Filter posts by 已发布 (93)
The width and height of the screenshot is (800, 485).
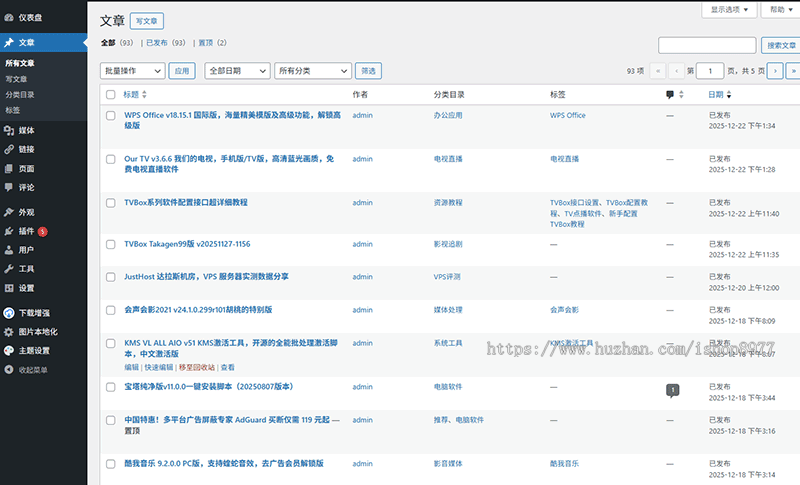point(166,43)
